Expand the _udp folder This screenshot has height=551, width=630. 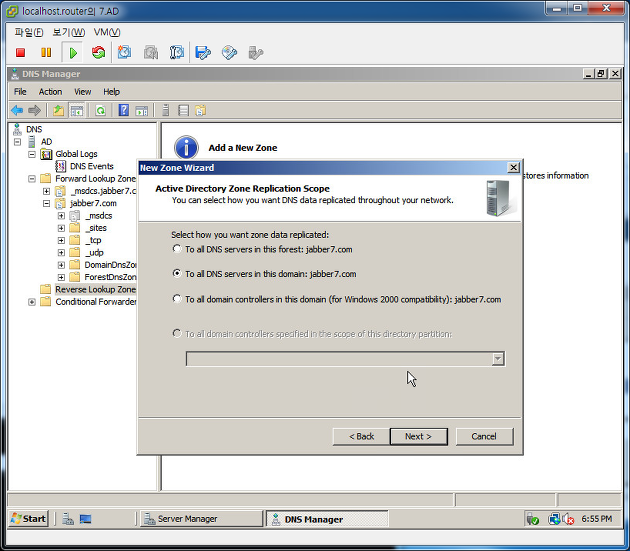(61, 253)
